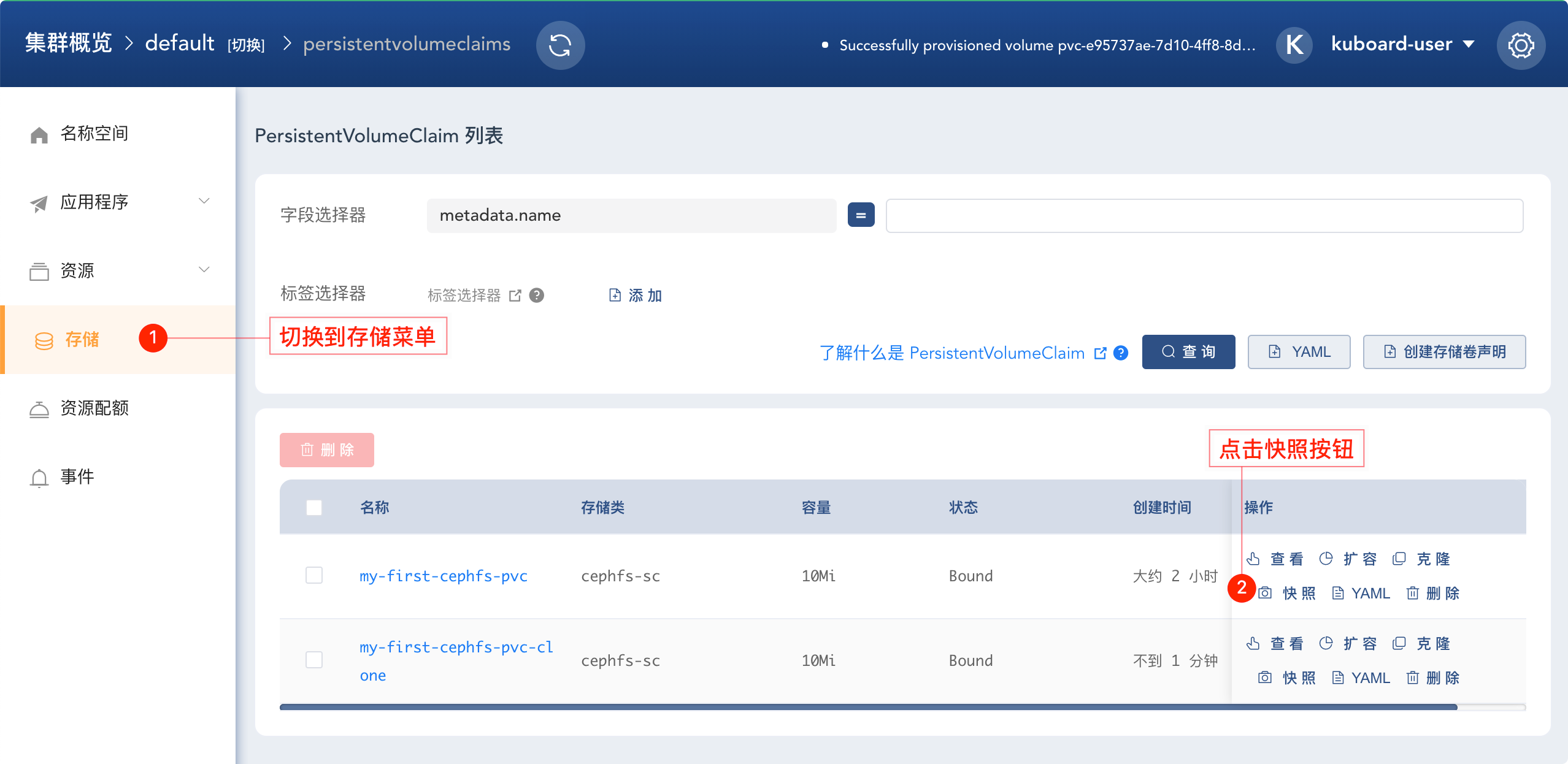Click view icon for my-first-cephfs-pvc
Viewport: 1568px width, 764px height.
click(x=1253, y=559)
